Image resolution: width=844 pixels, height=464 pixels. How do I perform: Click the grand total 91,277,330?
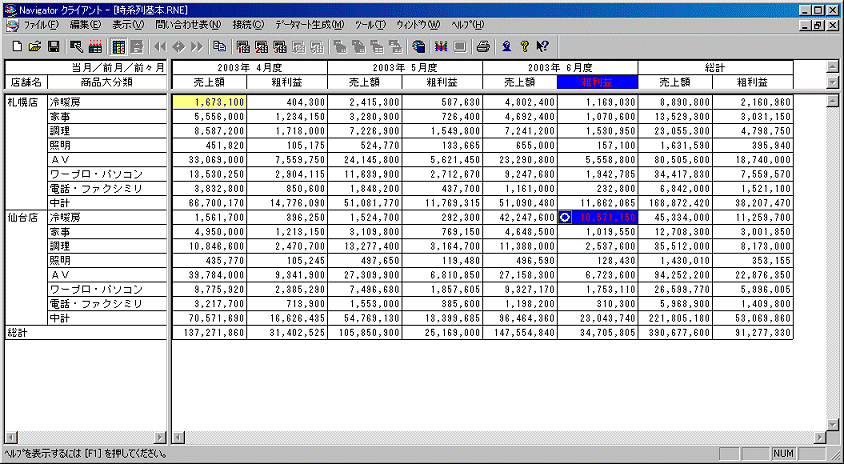(753, 333)
